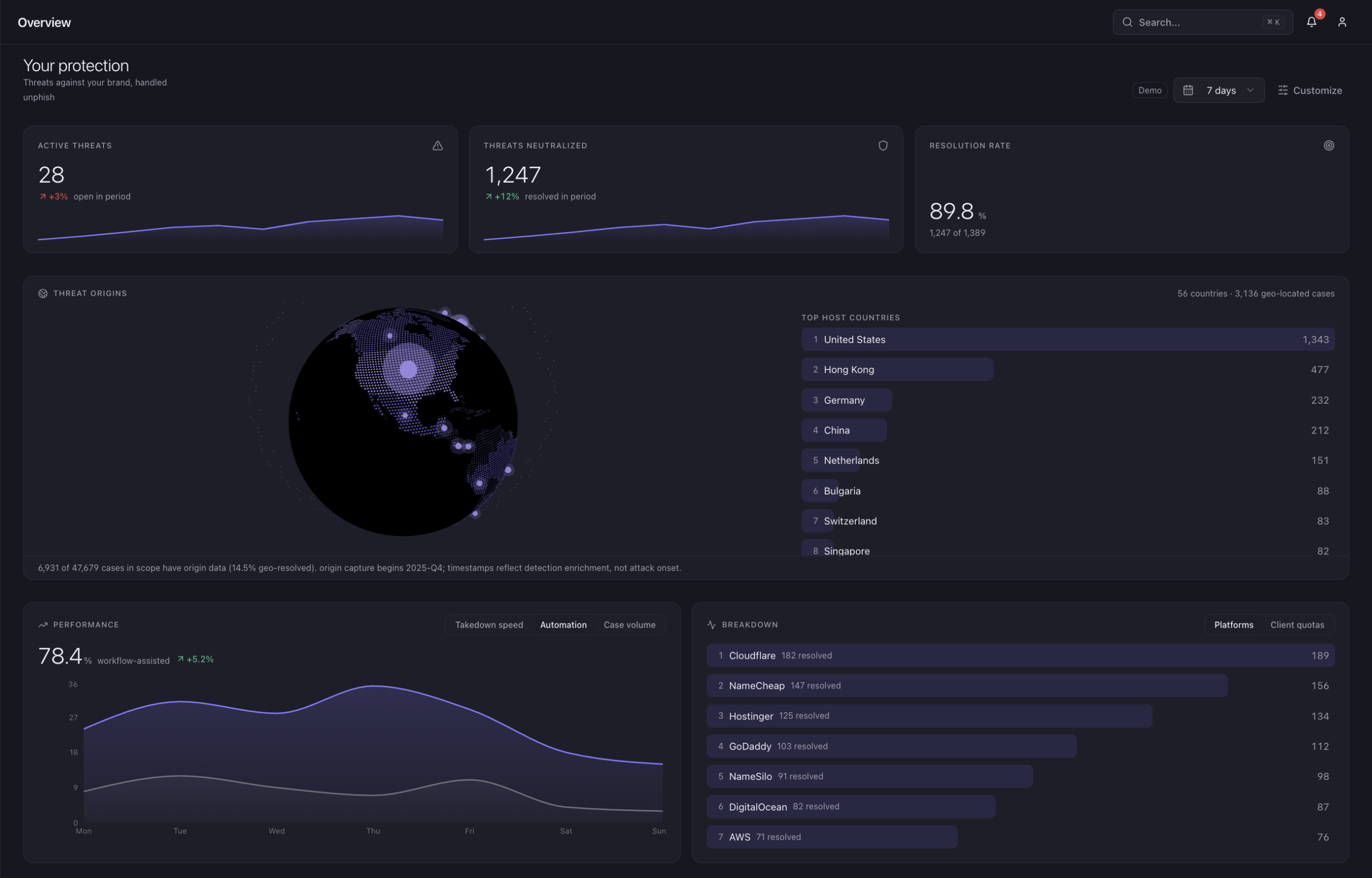The image size is (1372, 878).
Task: Click the Active Threats warning triangle icon
Action: pyautogui.click(x=437, y=146)
